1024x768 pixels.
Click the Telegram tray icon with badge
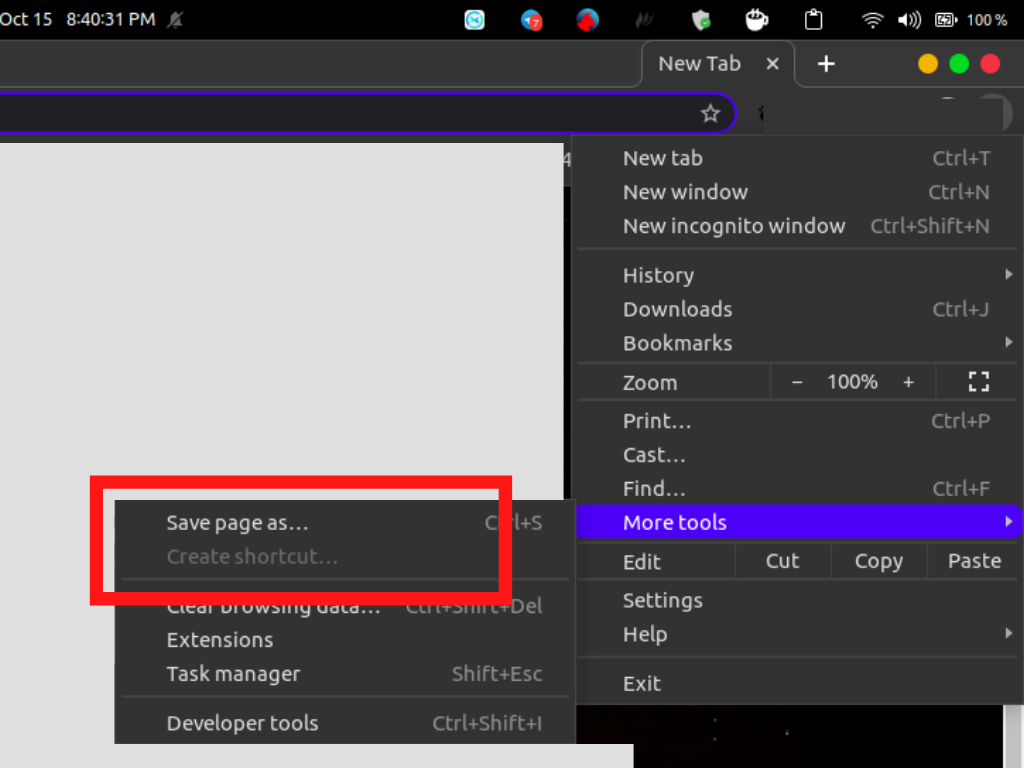click(532, 20)
